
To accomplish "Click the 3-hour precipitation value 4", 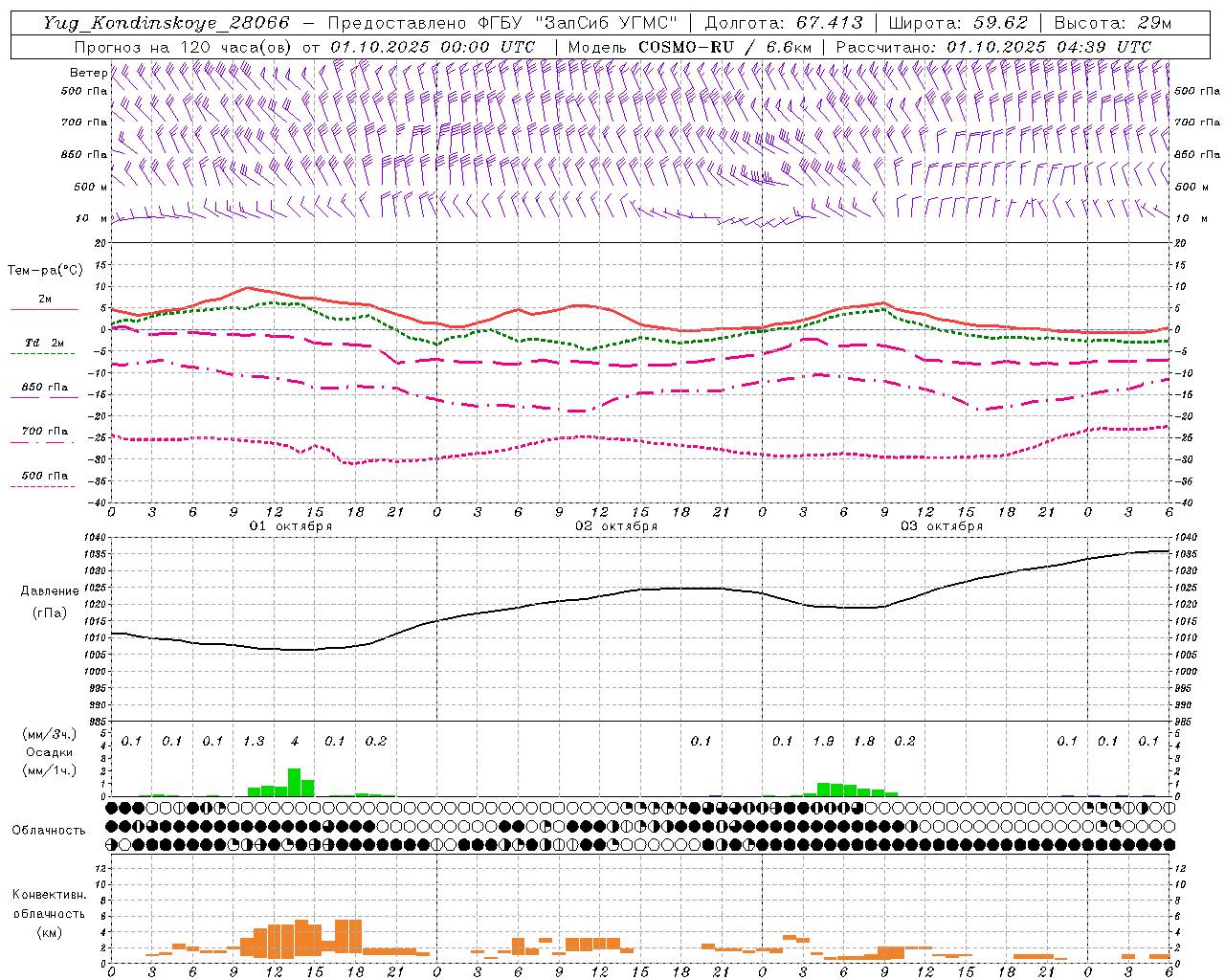I will click(295, 742).
